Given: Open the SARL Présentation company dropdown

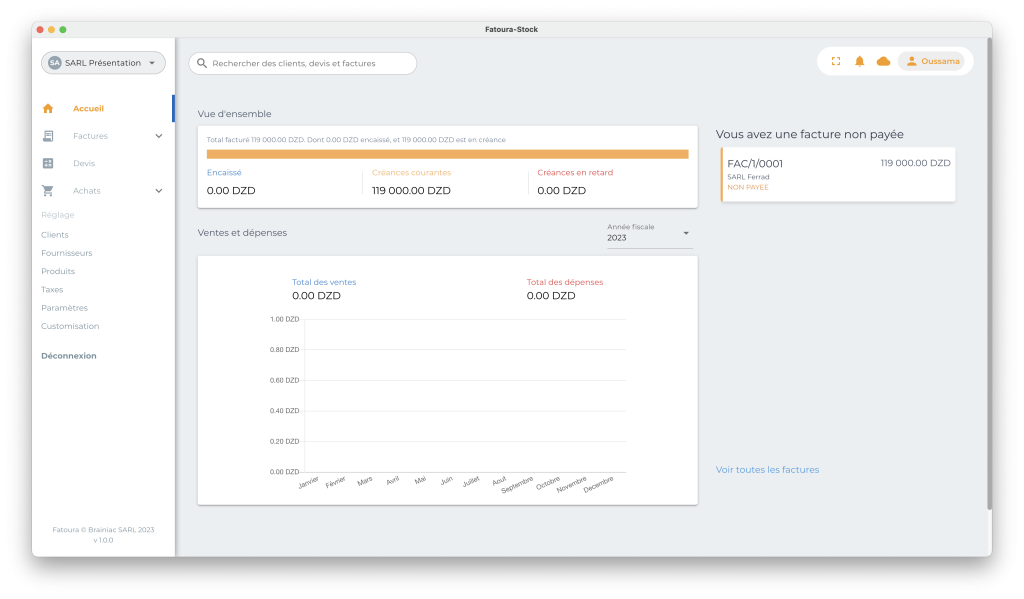Looking at the screenshot, I should click(103, 63).
